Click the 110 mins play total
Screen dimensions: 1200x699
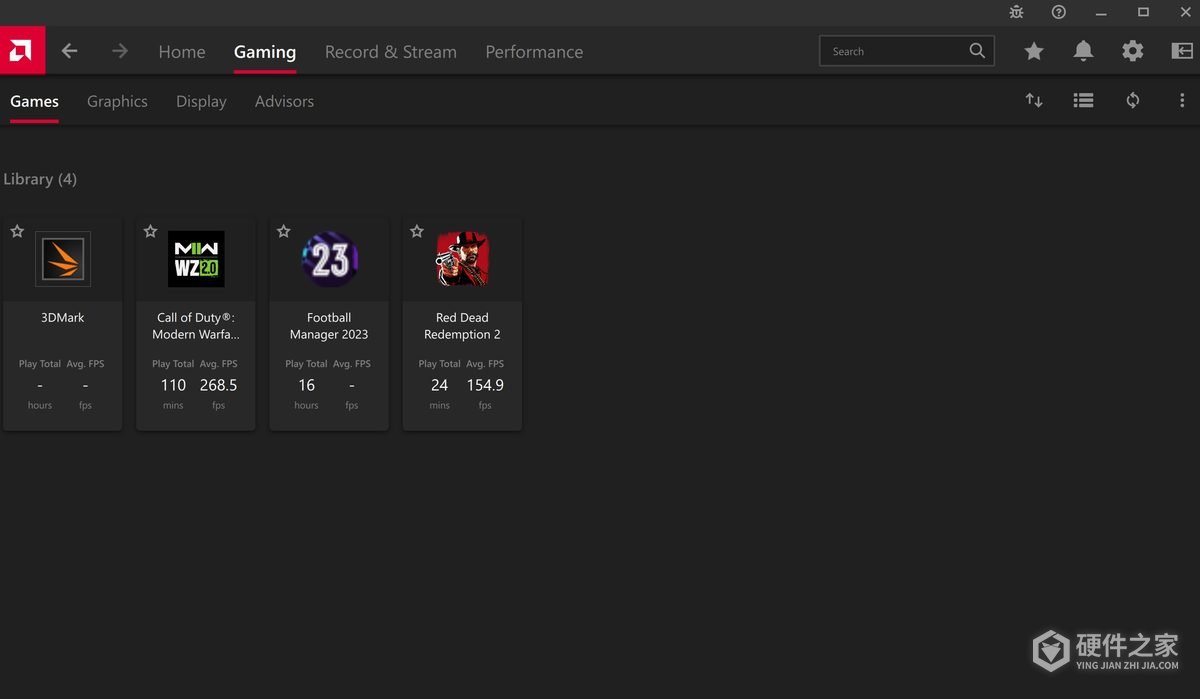click(173, 385)
